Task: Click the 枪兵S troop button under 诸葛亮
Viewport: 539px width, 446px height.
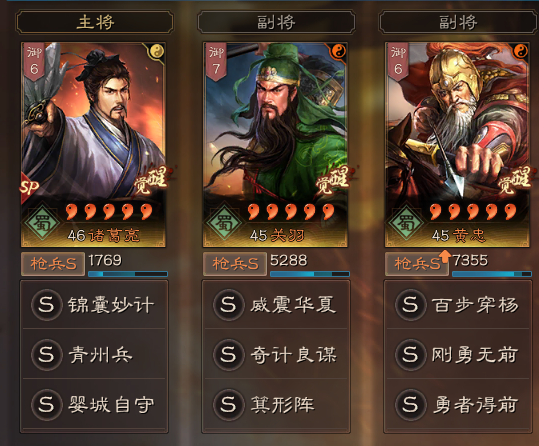Action: [53, 264]
